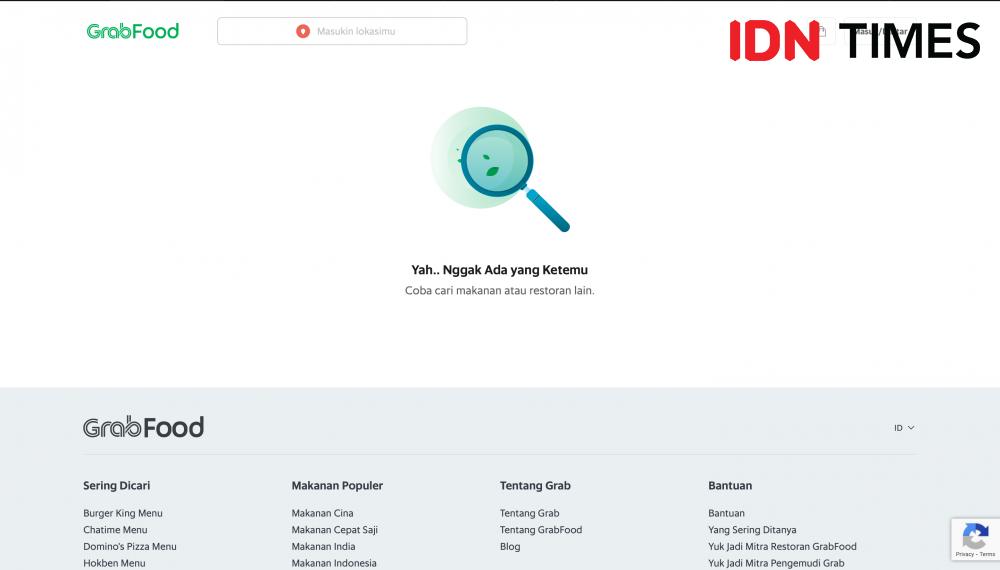Click the Makanan Populer heading

coord(337,485)
